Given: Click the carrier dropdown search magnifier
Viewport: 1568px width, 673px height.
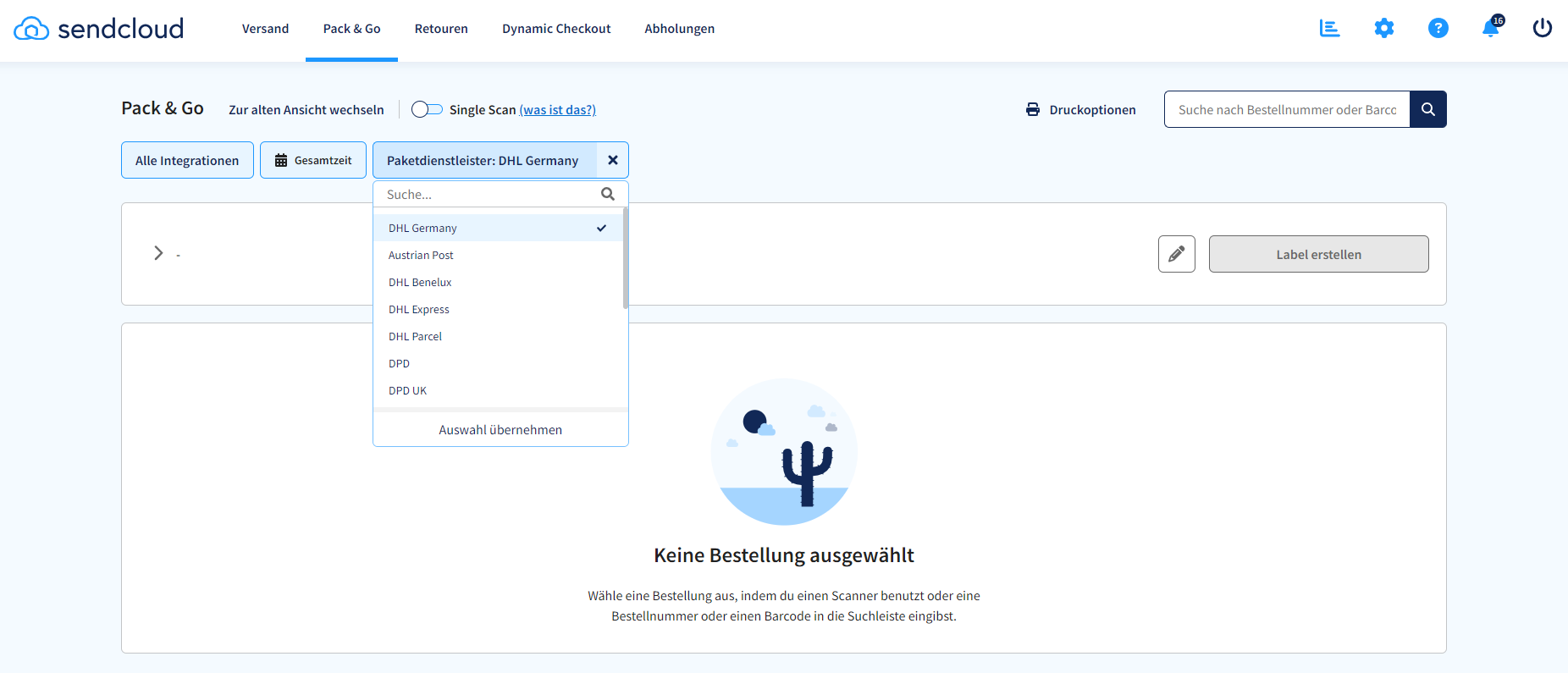Looking at the screenshot, I should [608, 194].
